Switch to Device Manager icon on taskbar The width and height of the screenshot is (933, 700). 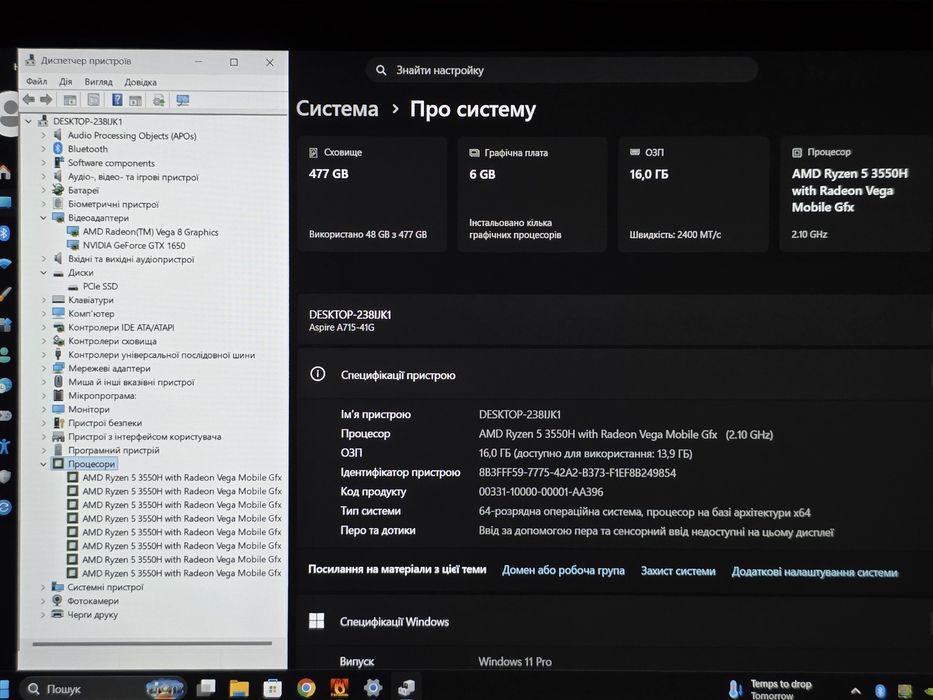point(406,688)
